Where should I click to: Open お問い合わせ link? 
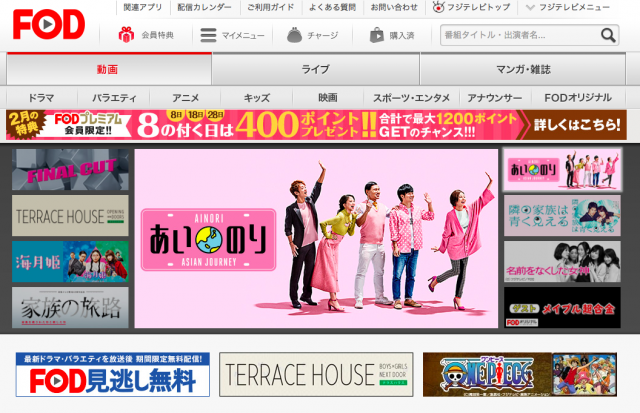point(394,7)
